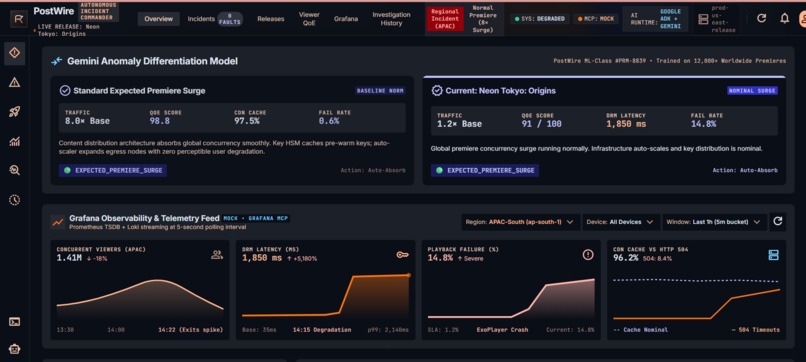Open the Viewer QoE tab
The image size is (806, 362).
[x=309, y=19]
